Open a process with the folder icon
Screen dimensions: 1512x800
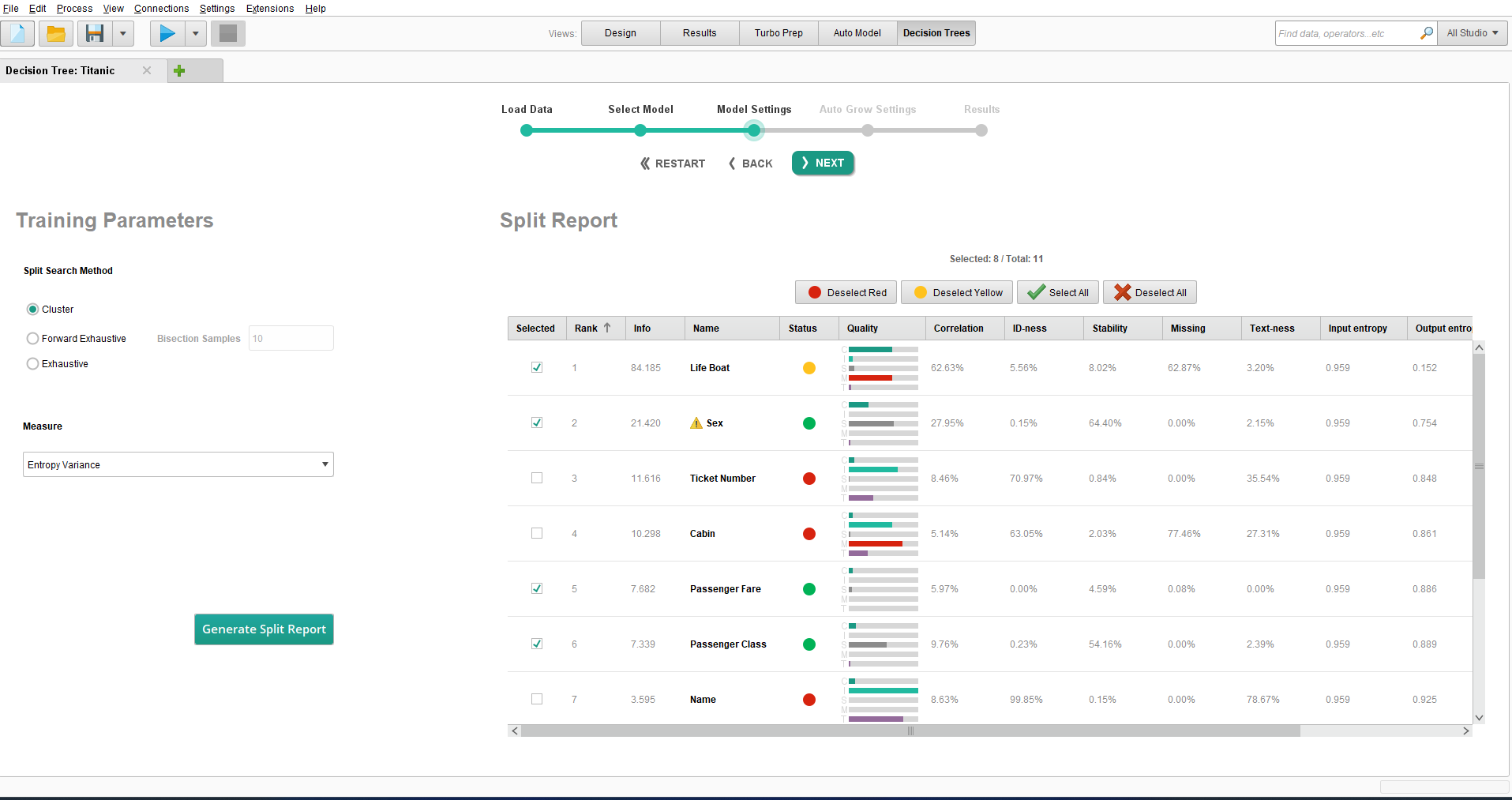point(56,33)
